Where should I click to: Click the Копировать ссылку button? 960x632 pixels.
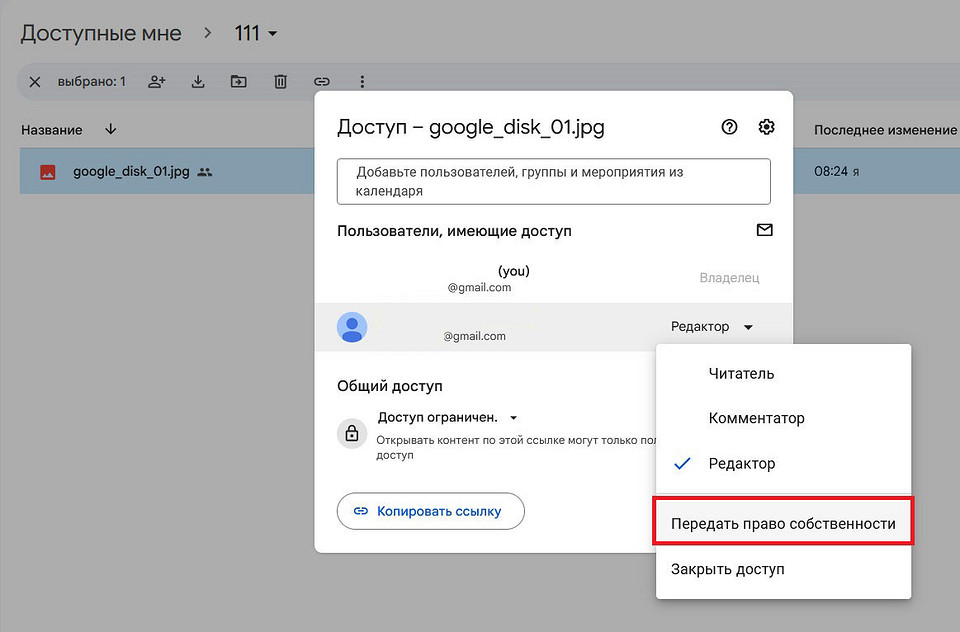click(x=430, y=510)
